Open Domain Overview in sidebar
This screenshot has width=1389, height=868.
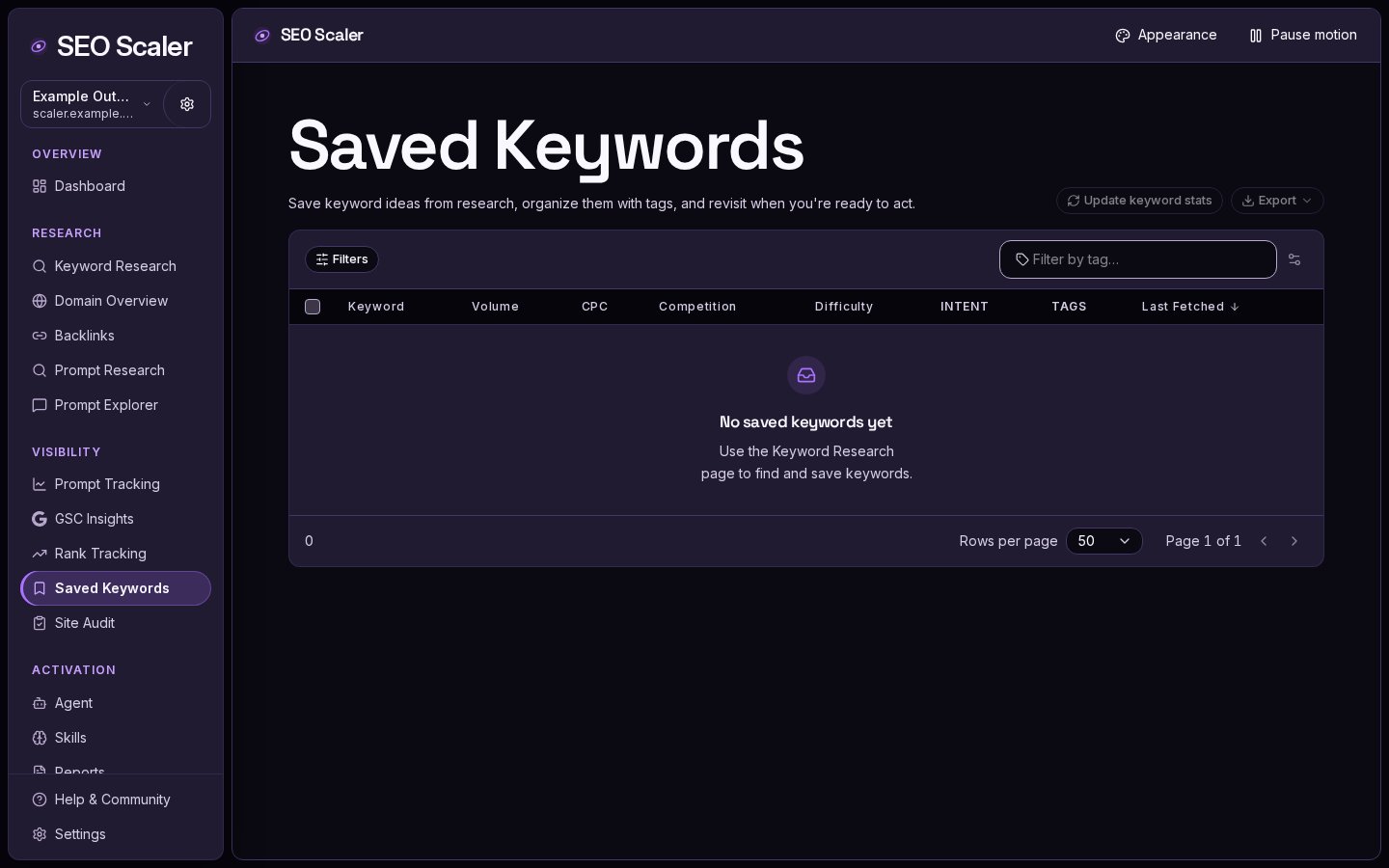[x=116, y=301]
